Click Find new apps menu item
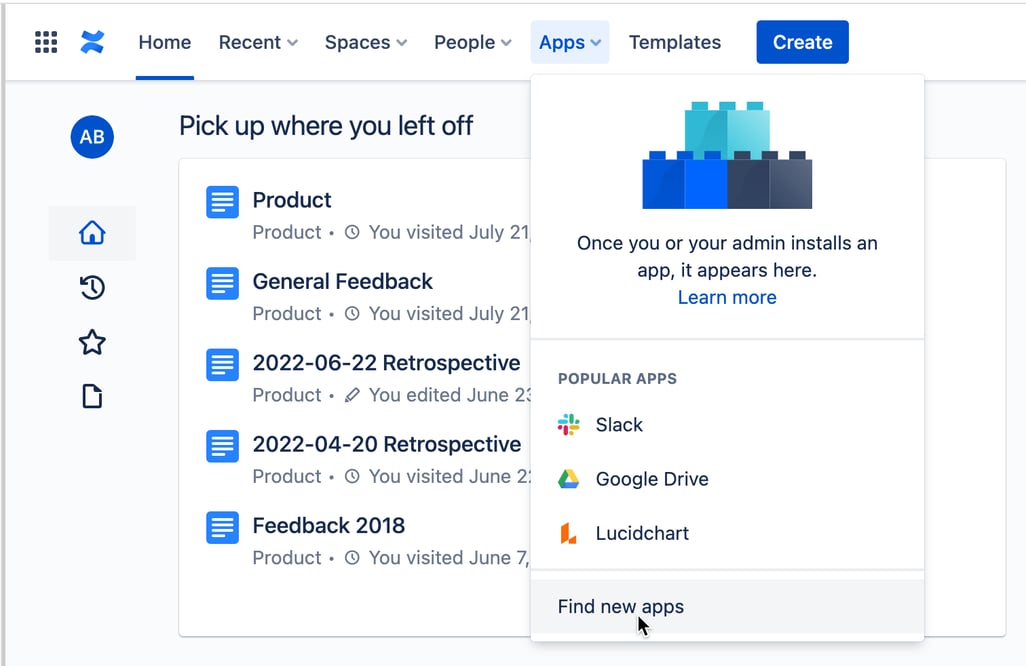This screenshot has width=1026, height=666. point(621,607)
